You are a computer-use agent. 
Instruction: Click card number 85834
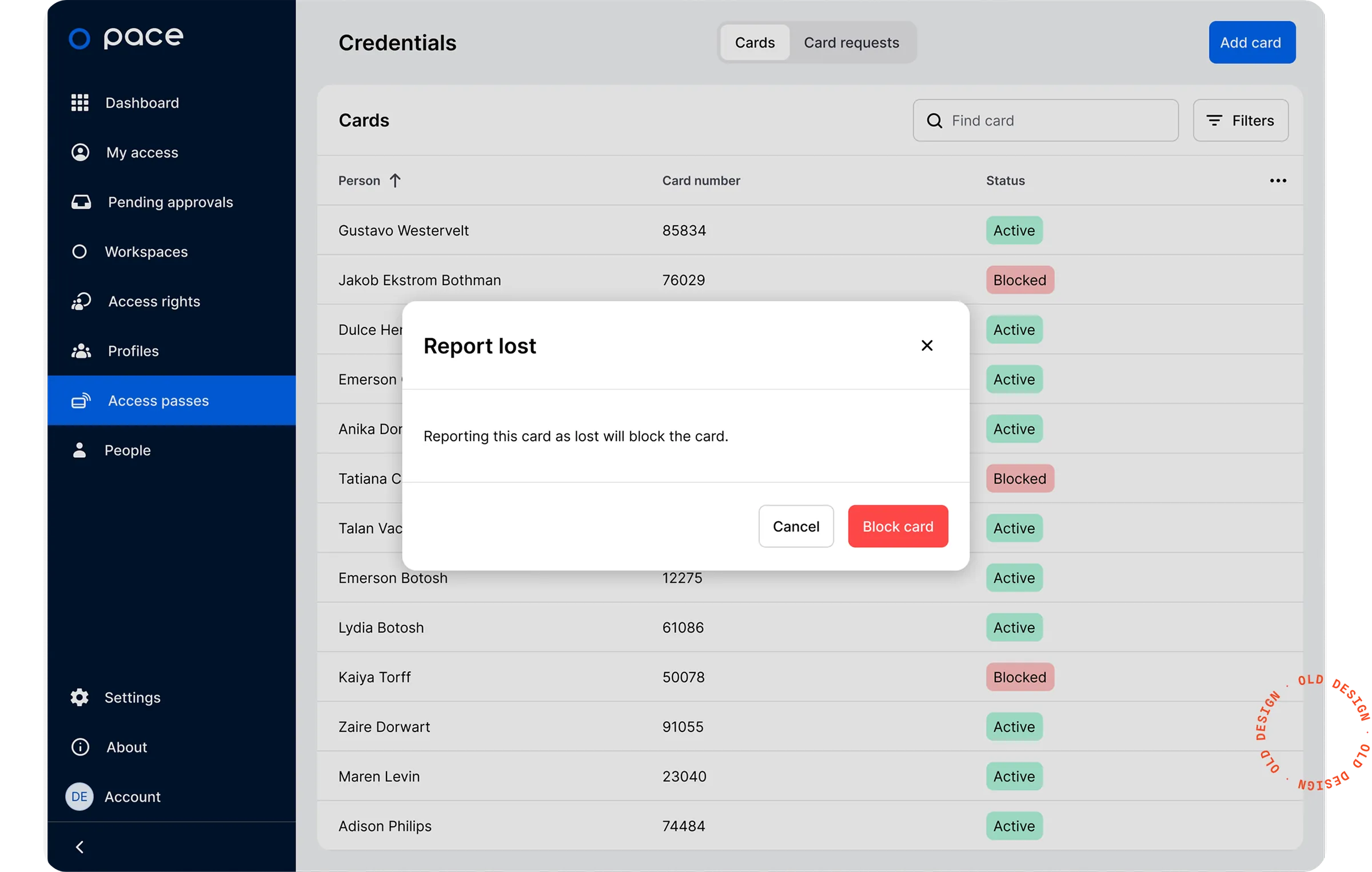(x=684, y=230)
